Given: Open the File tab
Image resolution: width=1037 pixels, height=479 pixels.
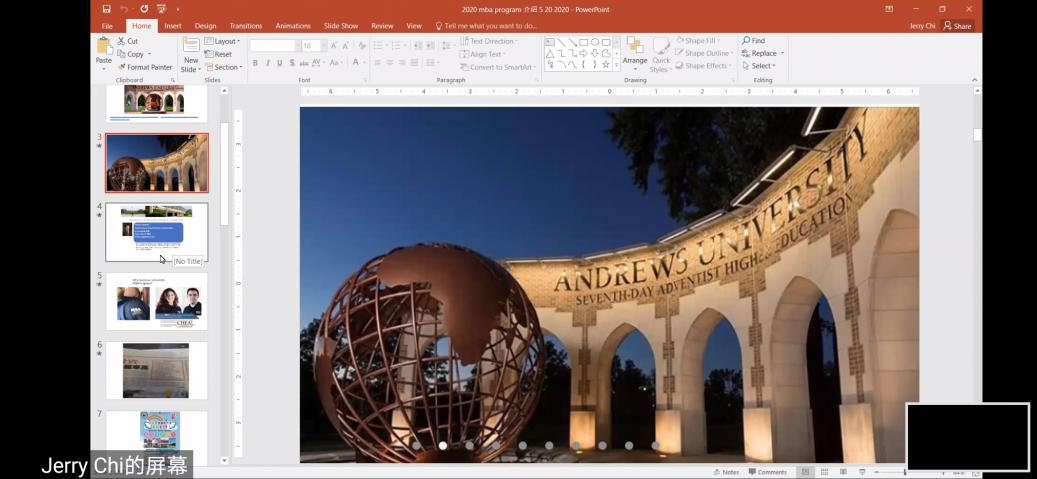Looking at the screenshot, I should click(x=107, y=26).
